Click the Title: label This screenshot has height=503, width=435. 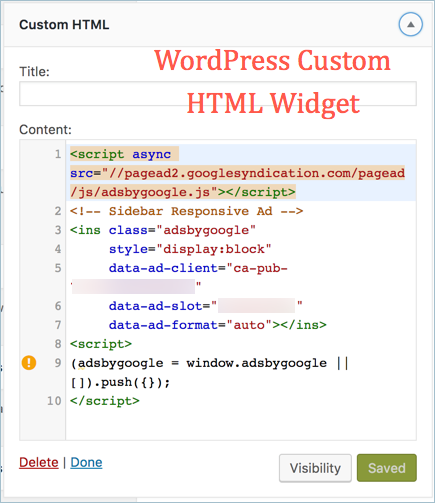pos(34,72)
